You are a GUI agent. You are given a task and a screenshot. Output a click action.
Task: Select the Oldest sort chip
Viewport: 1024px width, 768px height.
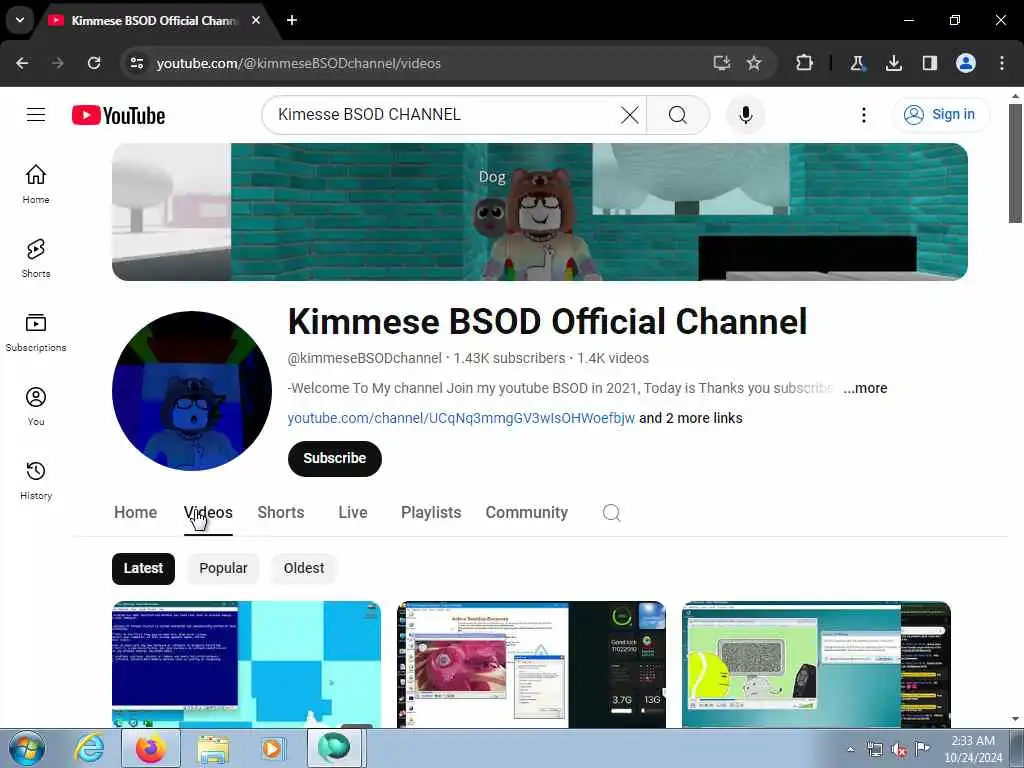pos(304,568)
